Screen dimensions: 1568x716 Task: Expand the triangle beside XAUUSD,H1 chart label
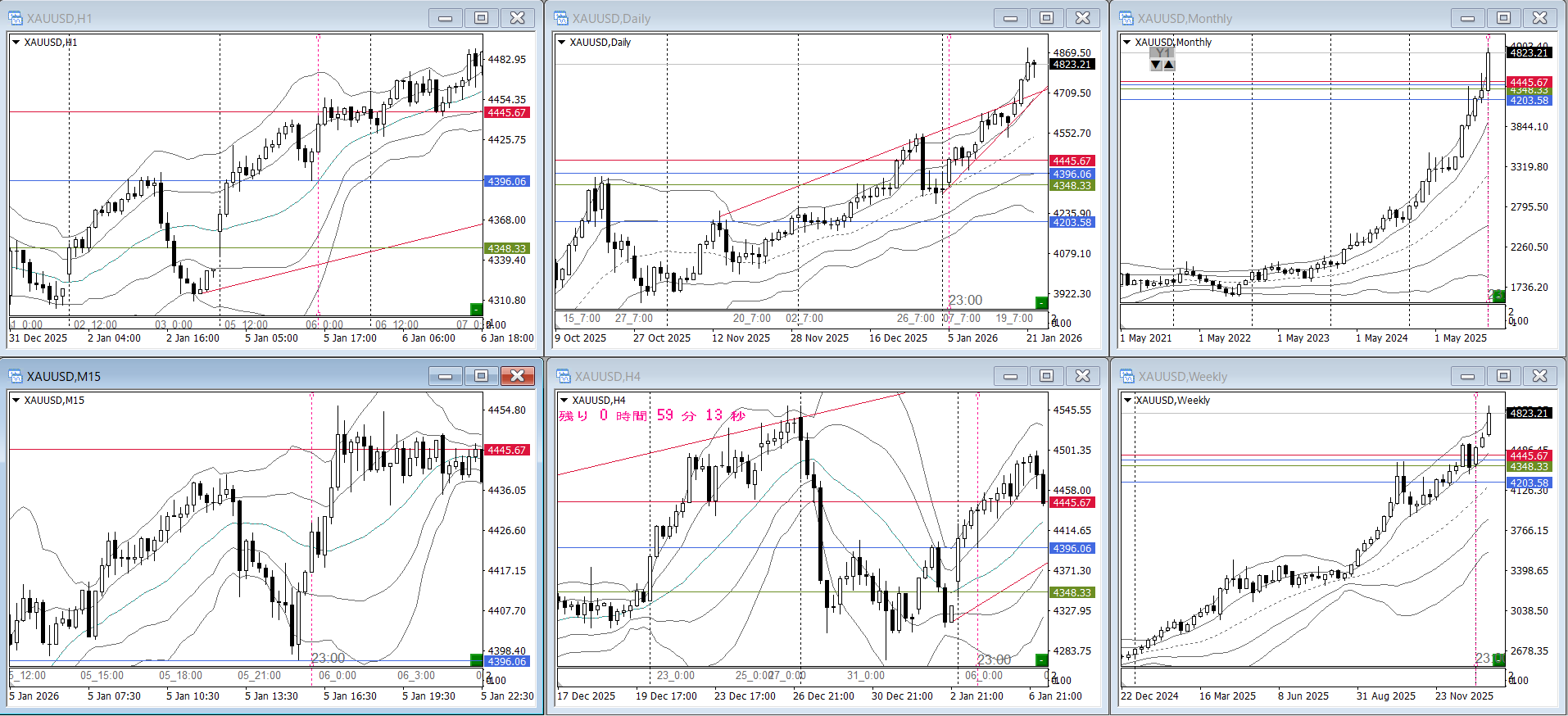[16, 43]
